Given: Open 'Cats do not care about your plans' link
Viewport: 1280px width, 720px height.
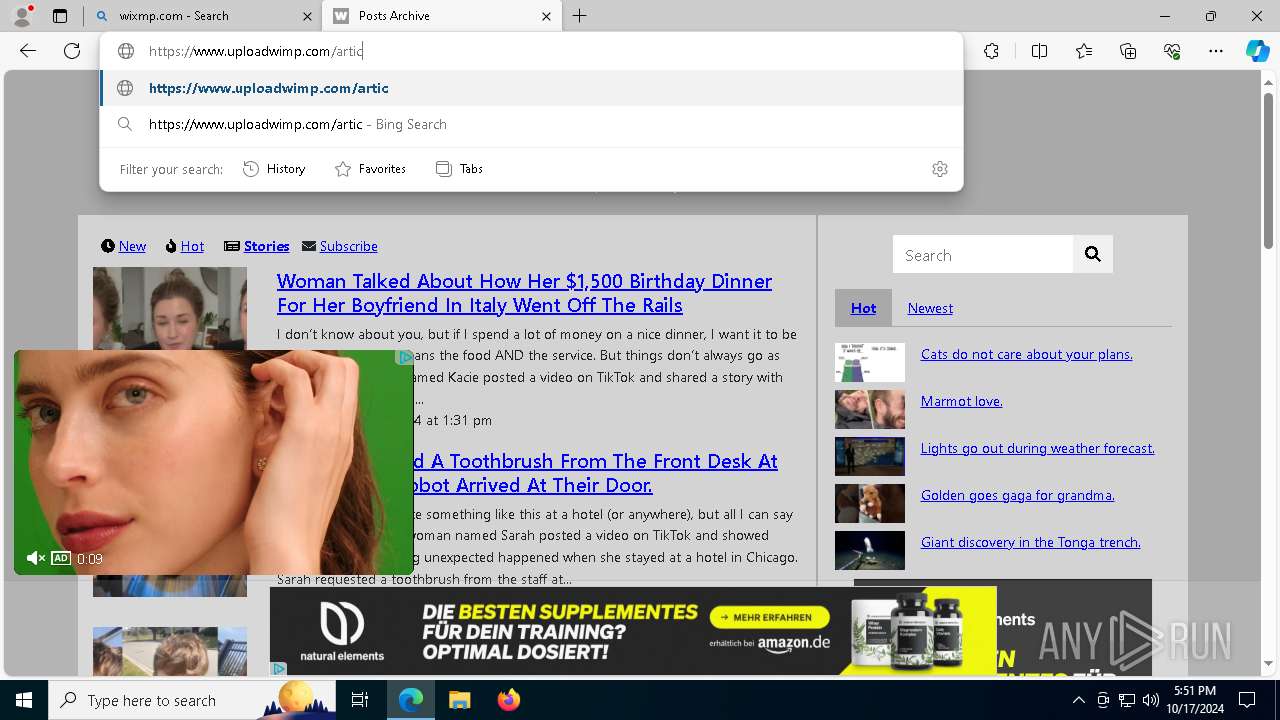Looking at the screenshot, I should click(x=1026, y=354).
